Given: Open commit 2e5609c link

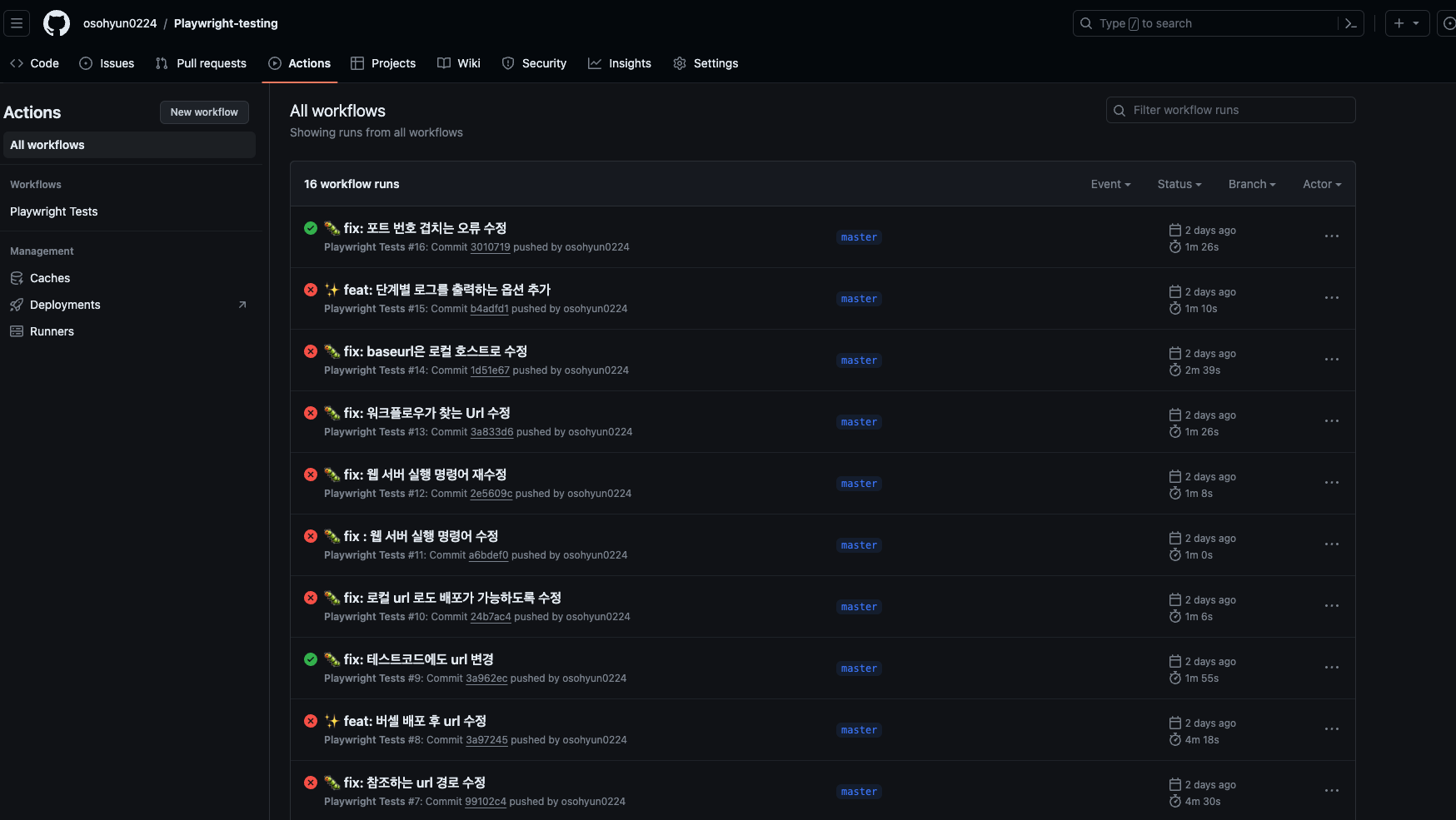Looking at the screenshot, I should click(491, 494).
